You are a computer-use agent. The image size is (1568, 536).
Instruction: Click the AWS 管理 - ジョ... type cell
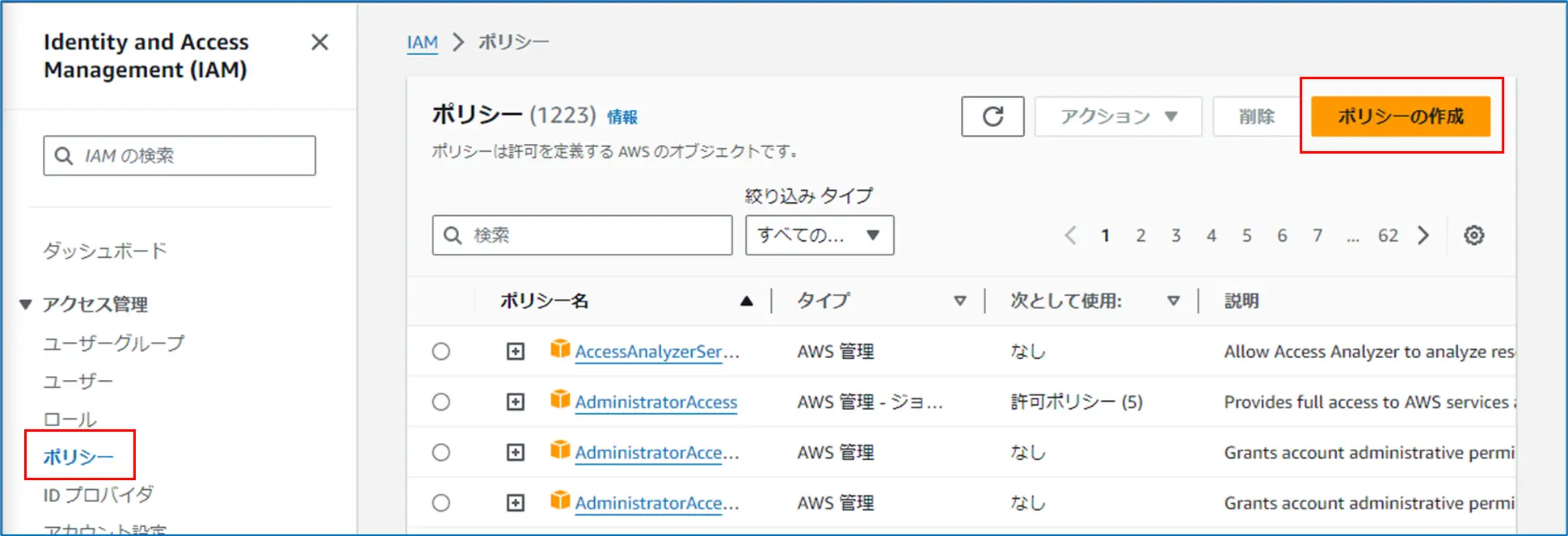point(870,402)
